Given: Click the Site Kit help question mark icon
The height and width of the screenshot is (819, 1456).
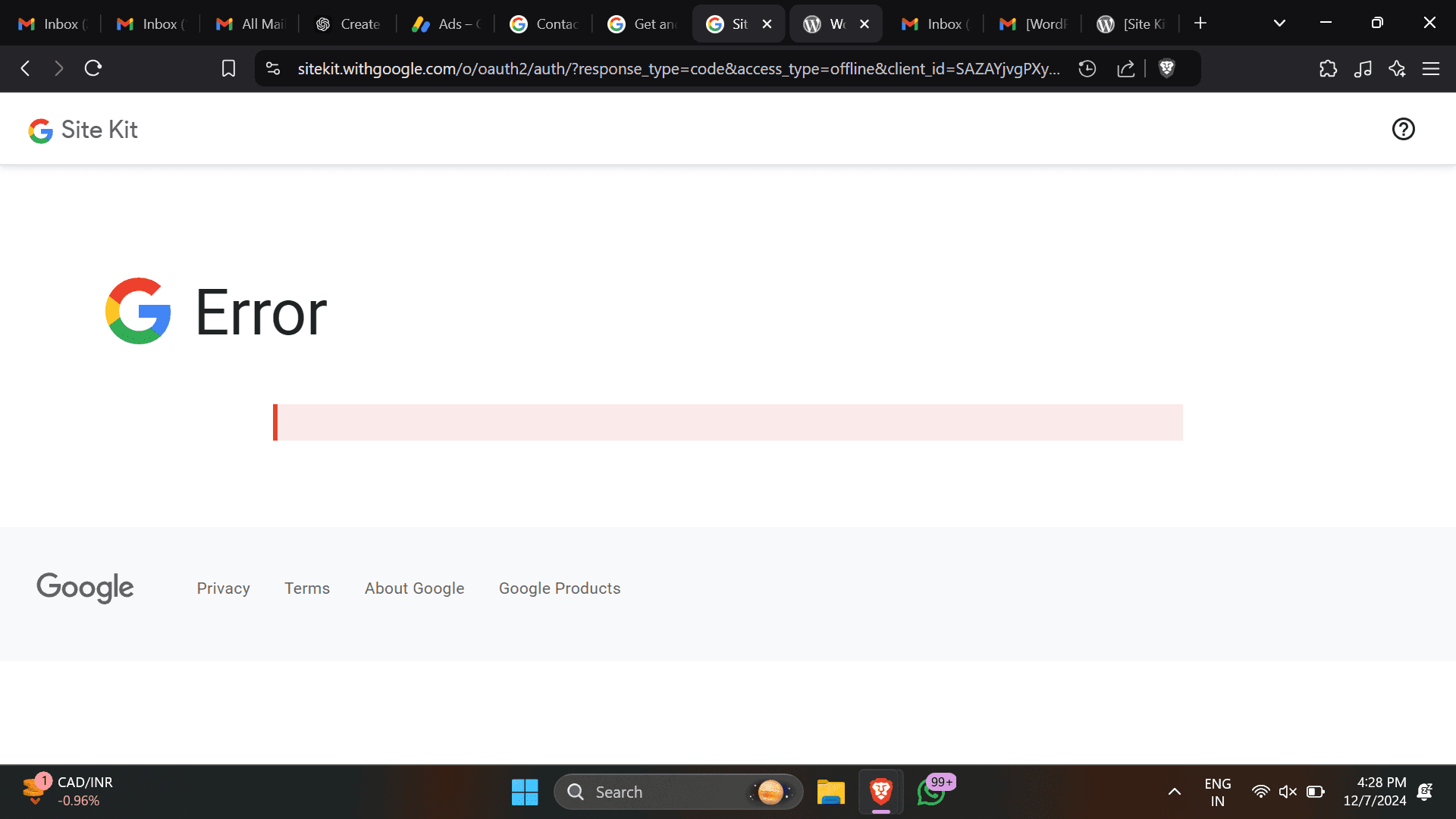Looking at the screenshot, I should coord(1403,130).
